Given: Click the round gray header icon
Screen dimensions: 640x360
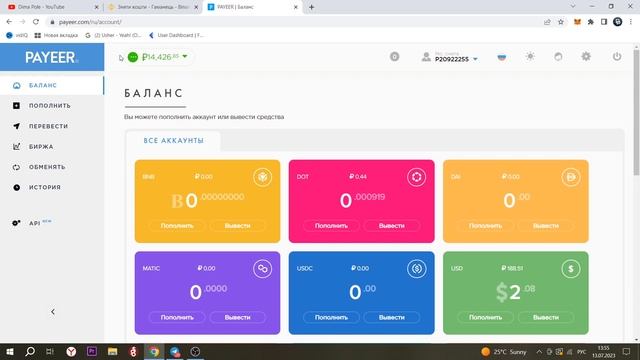Looking at the screenshot, I should tap(394, 57).
